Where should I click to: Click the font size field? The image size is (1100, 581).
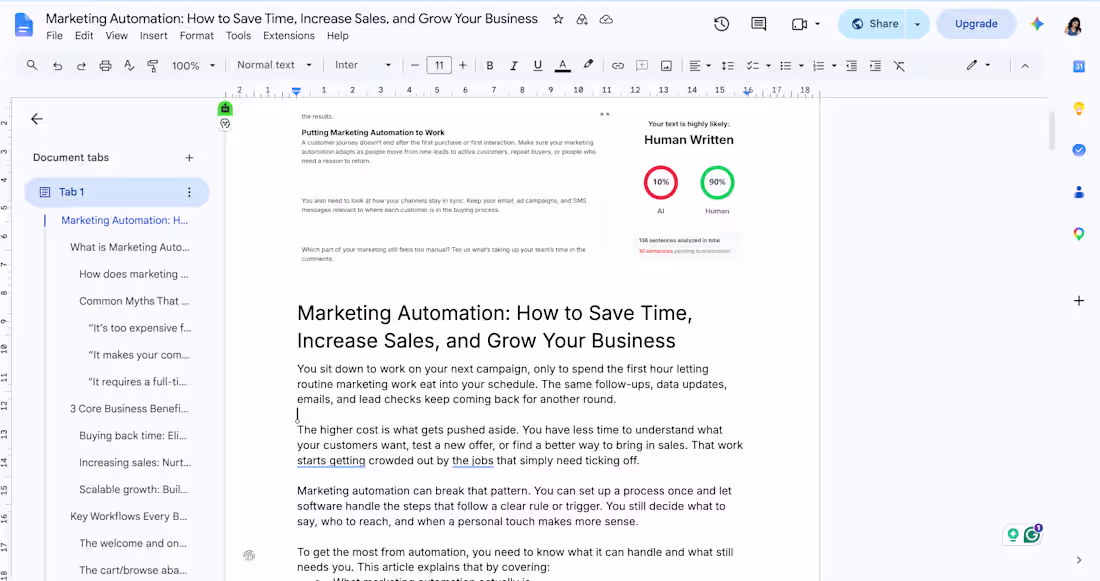pyautogui.click(x=439, y=65)
